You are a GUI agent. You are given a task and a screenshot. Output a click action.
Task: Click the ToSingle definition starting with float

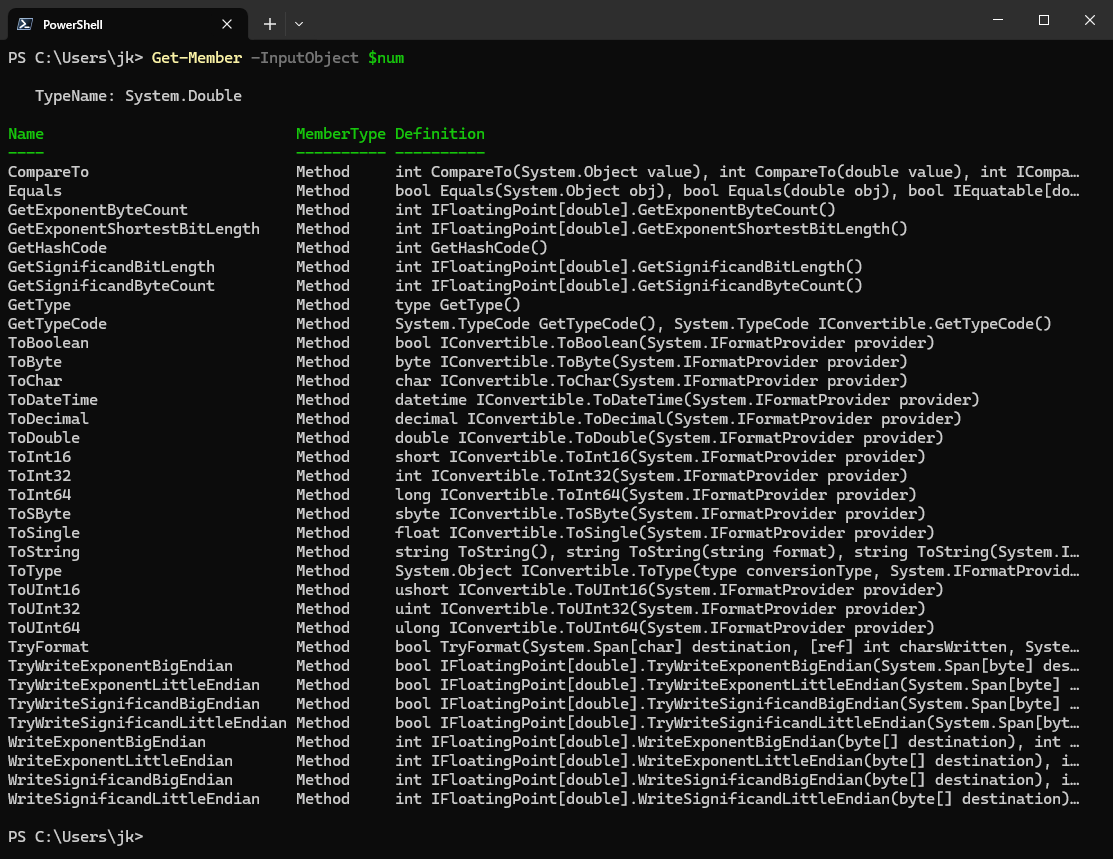coord(664,533)
